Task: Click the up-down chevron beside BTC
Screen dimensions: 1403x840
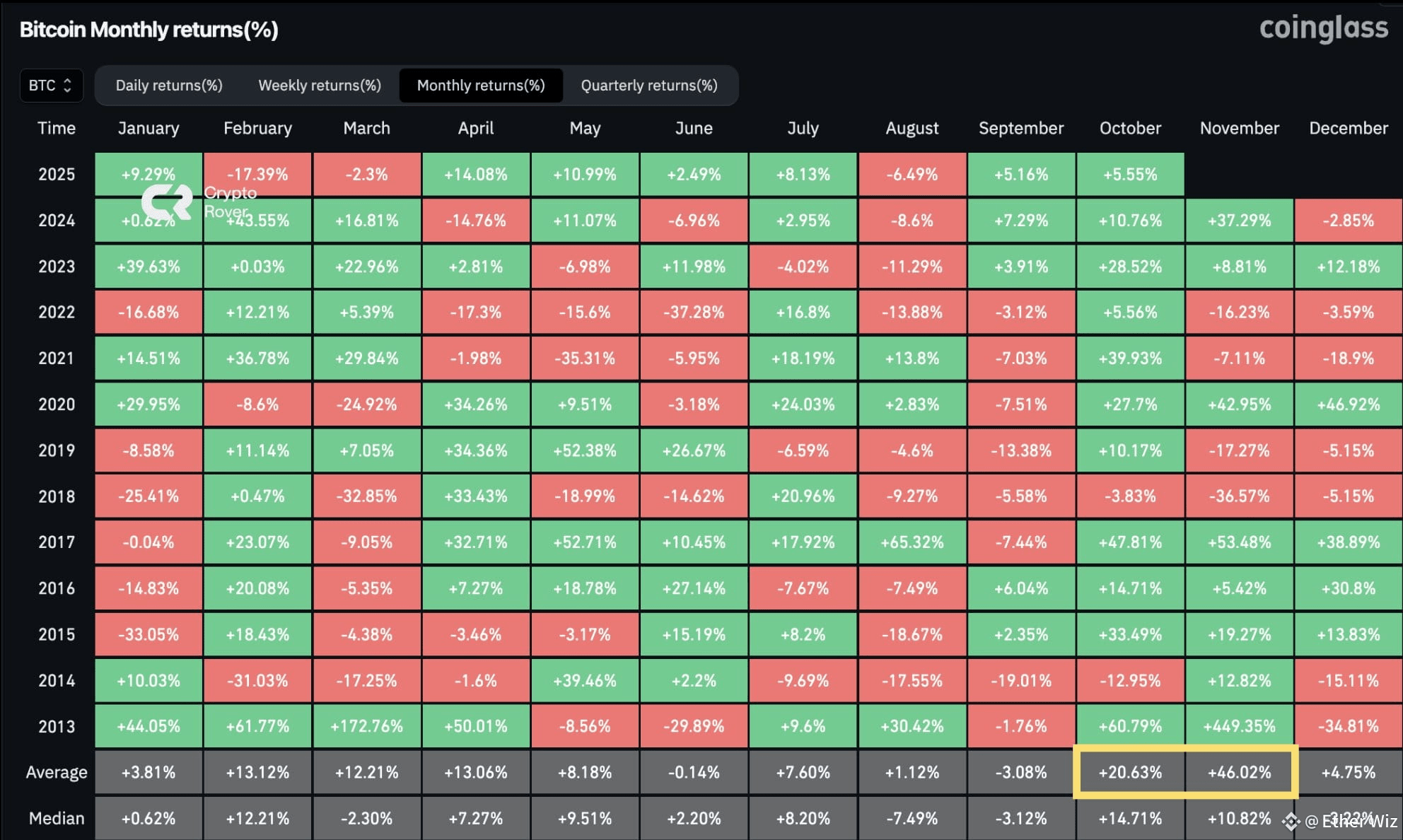Action: [x=69, y=85]
